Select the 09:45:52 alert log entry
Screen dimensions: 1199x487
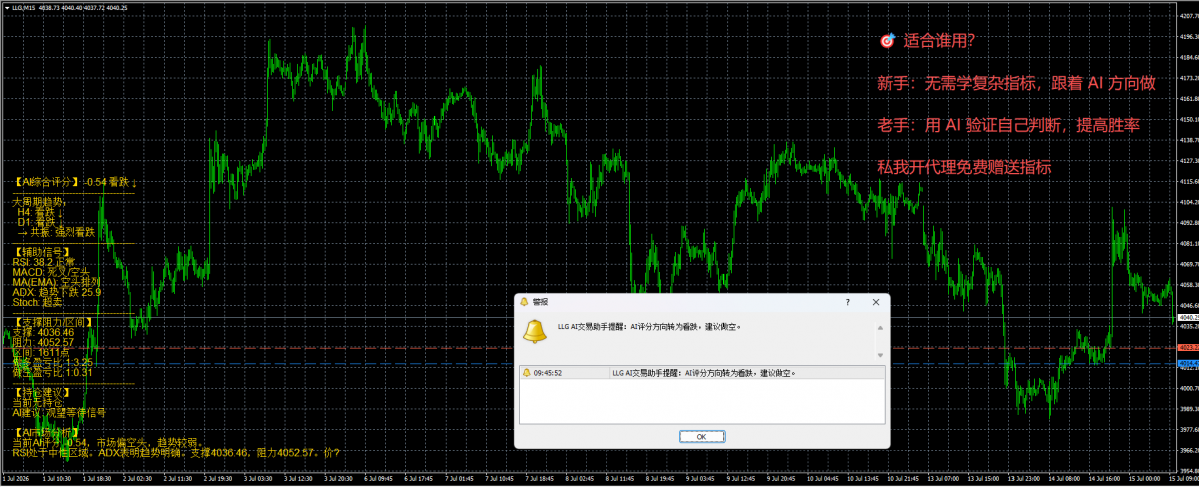[702, 373]
